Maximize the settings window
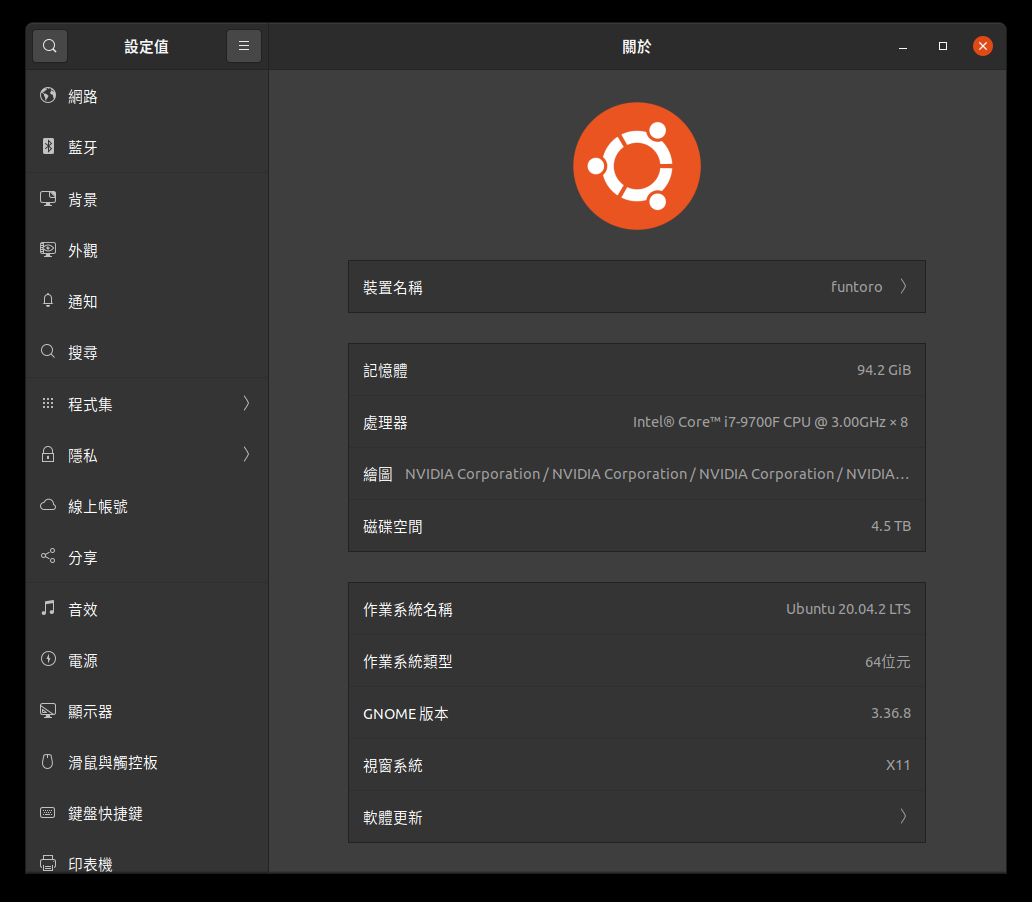The height and width of the screenshot is (902, 1032). 942,46
